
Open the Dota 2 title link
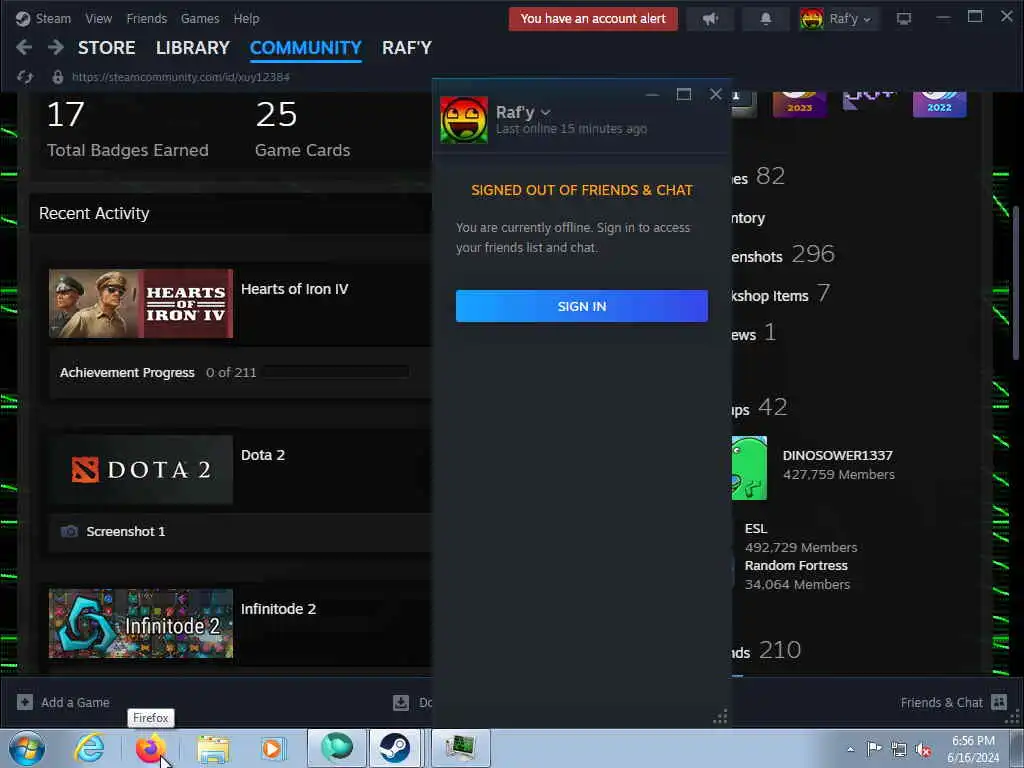pos(263,455)
